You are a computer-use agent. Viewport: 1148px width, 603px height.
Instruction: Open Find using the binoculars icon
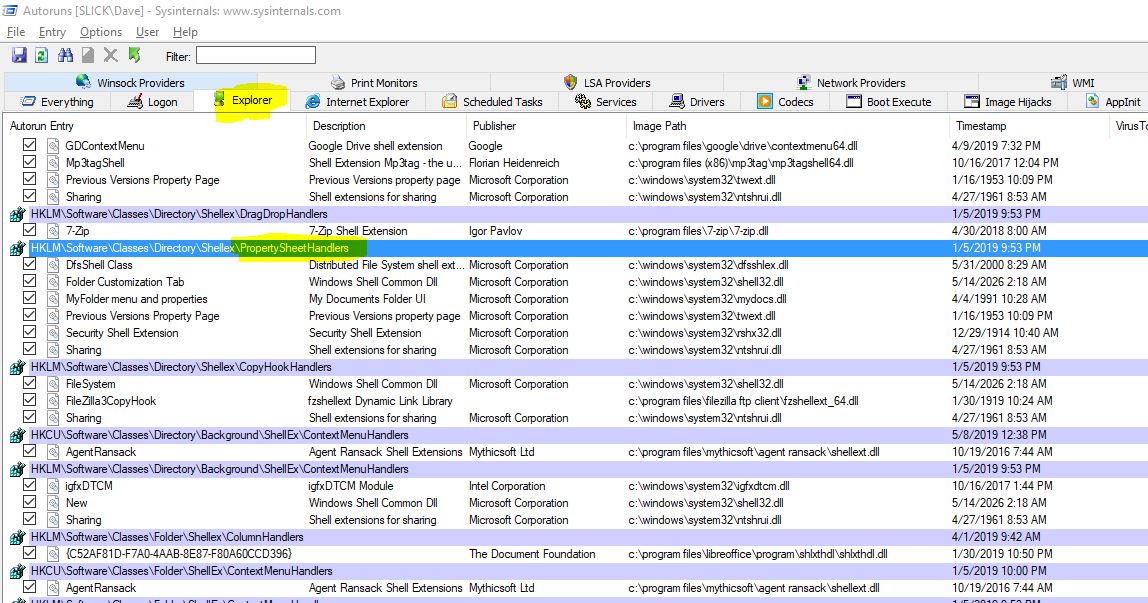pos(65,55)
